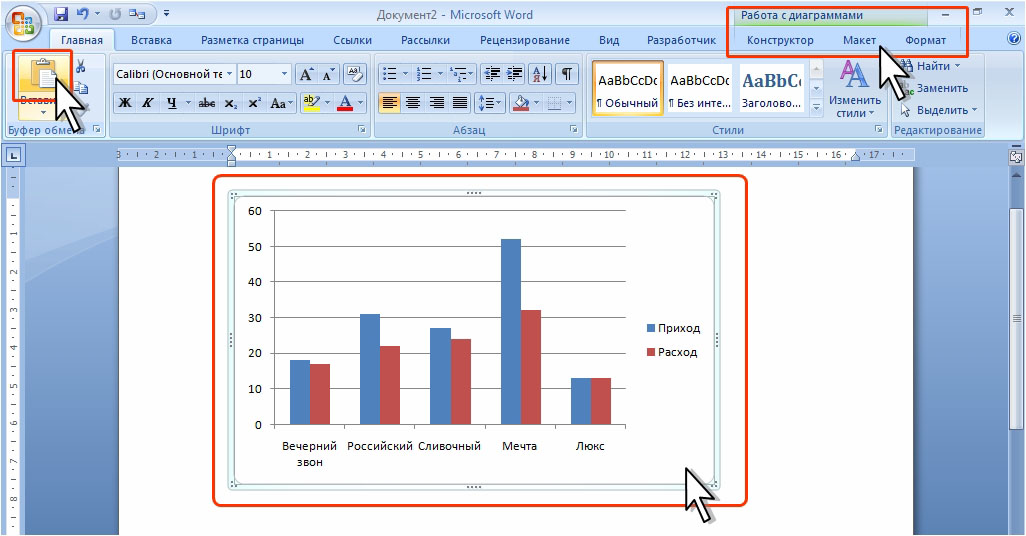Cut selection with the scissors icon

tap(80, 66)
